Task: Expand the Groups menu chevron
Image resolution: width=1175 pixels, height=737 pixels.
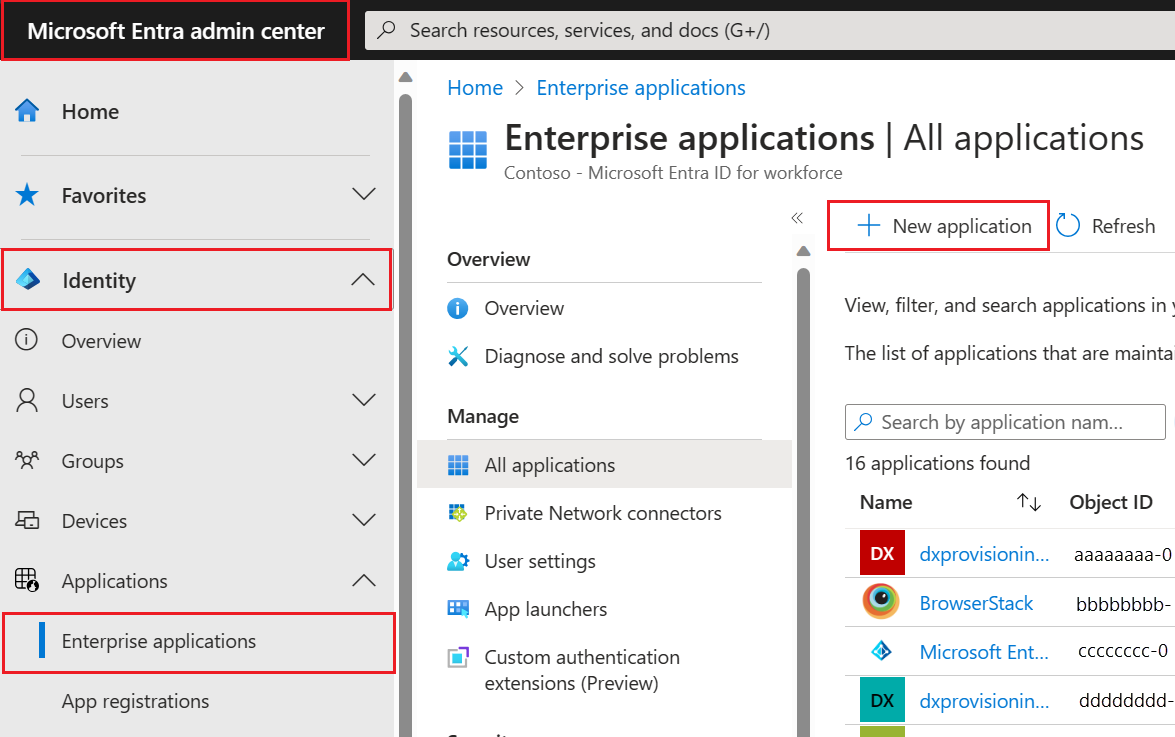Action: tap(363, 460)
